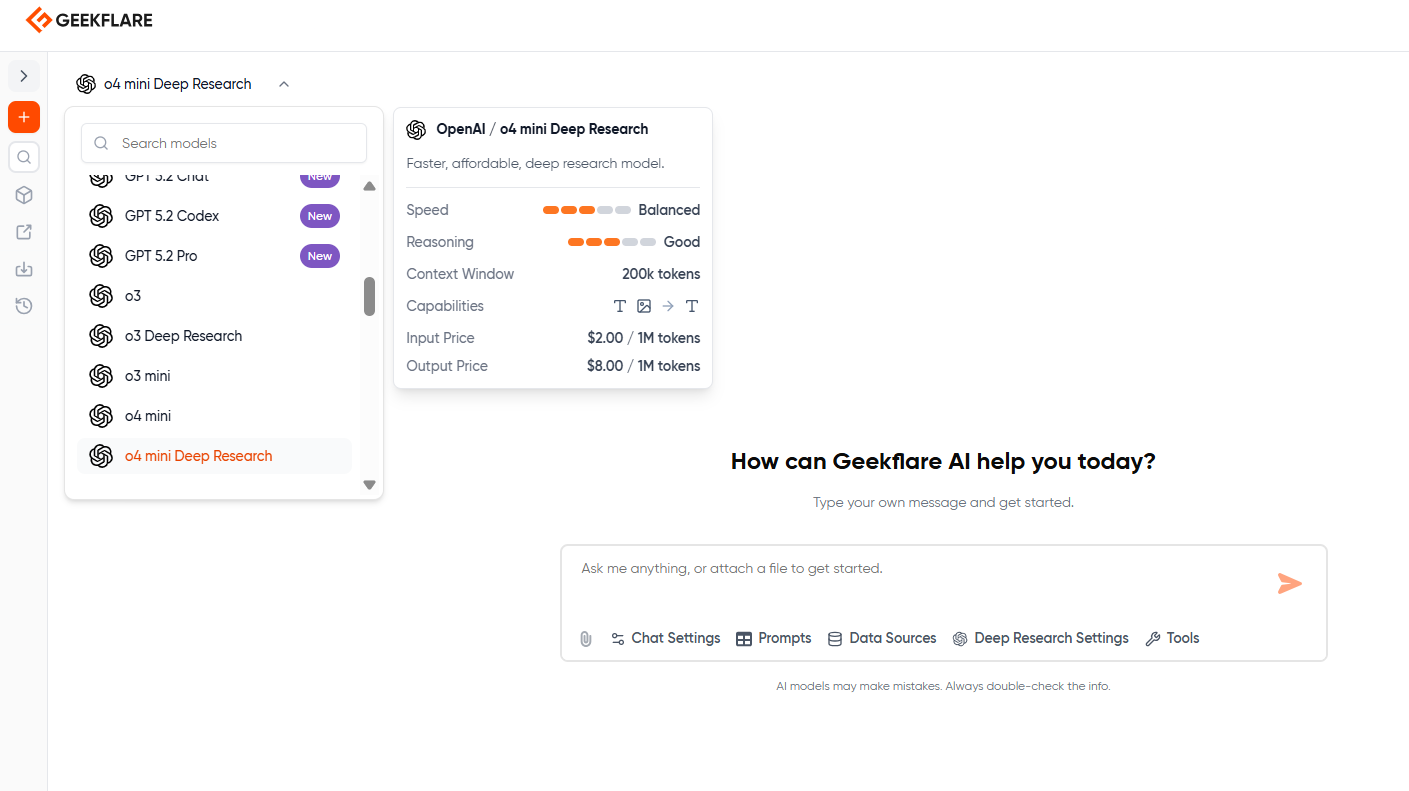
Task: Click the paperclip attach file icon
Action: [586, 639]
